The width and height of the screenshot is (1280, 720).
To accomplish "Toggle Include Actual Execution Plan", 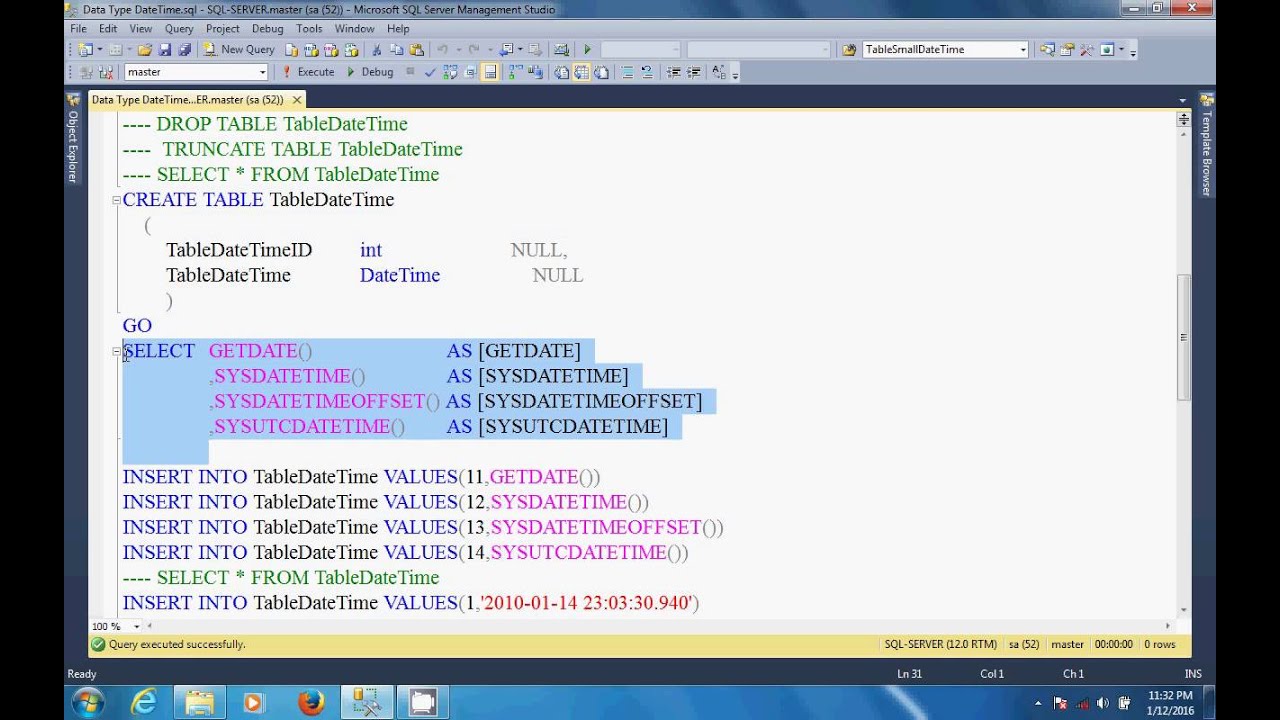I will click(x=514, y=72).
